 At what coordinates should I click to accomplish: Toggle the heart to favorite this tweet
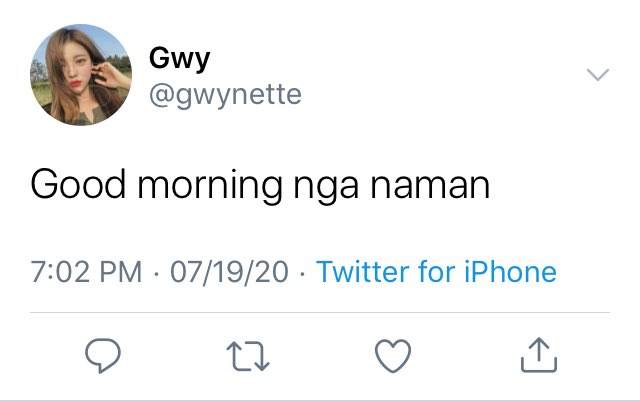coord(393,356)
